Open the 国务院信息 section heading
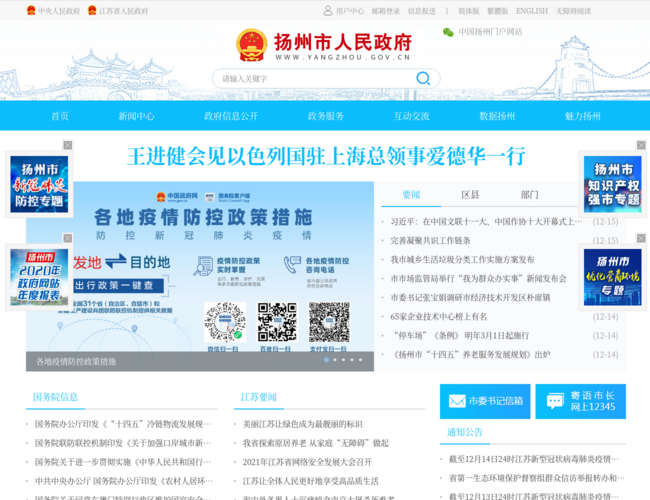Viewport: 650px width, 500px height. 56,397
